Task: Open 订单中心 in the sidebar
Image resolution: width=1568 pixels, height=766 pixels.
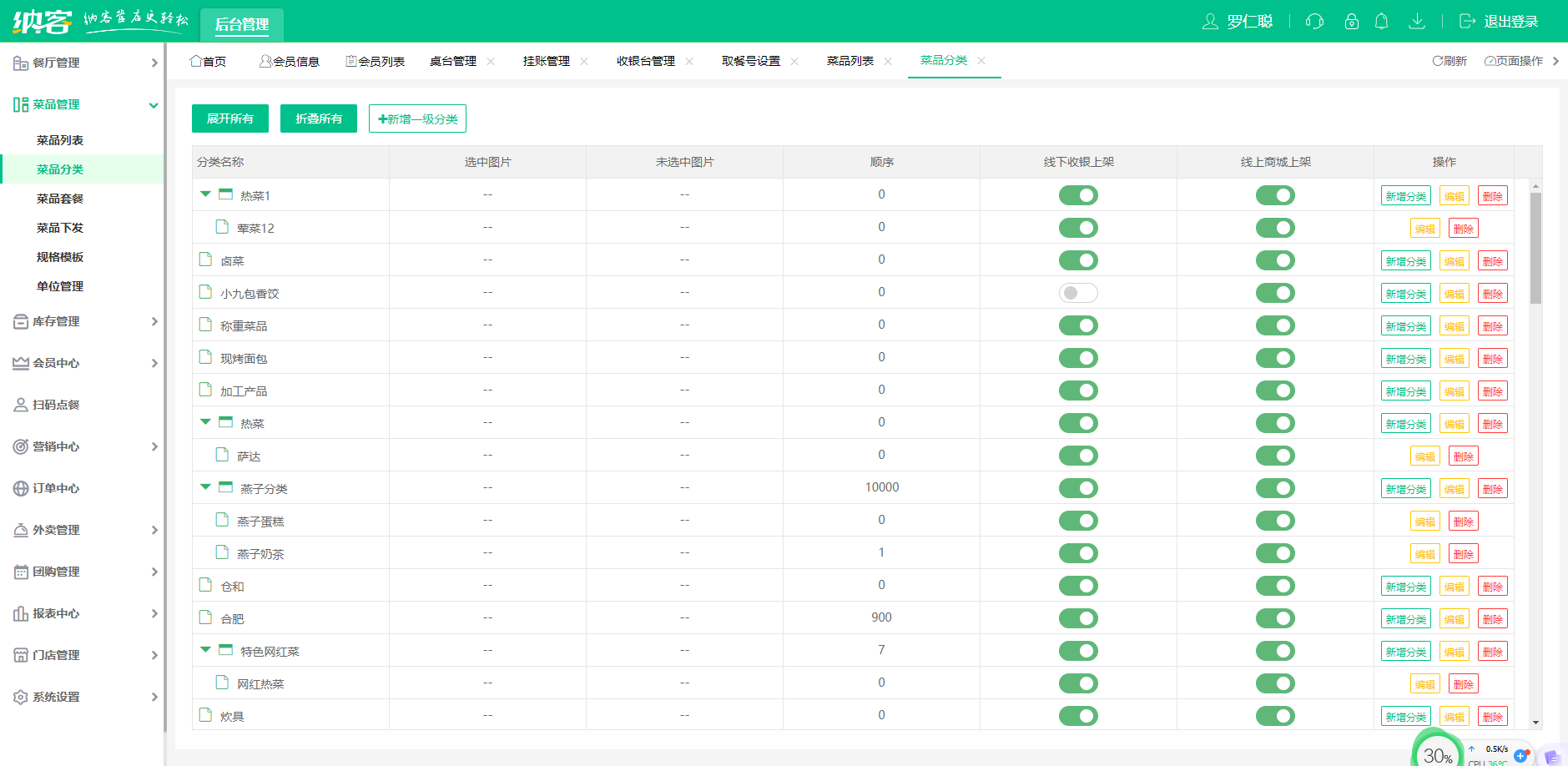Action: (x=56, y=488)
